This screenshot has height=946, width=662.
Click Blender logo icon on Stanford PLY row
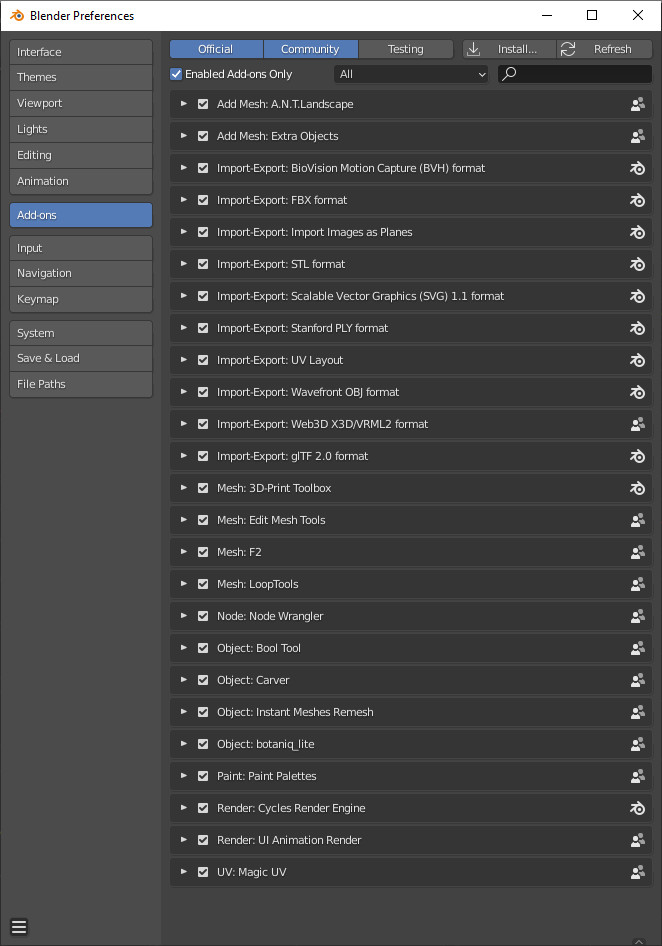point(637,328)
